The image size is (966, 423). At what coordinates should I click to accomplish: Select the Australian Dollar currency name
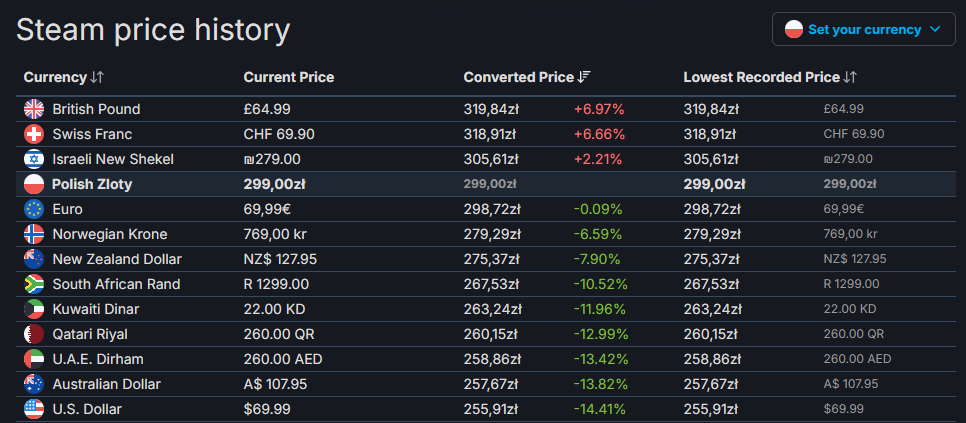tap(107, 384)
